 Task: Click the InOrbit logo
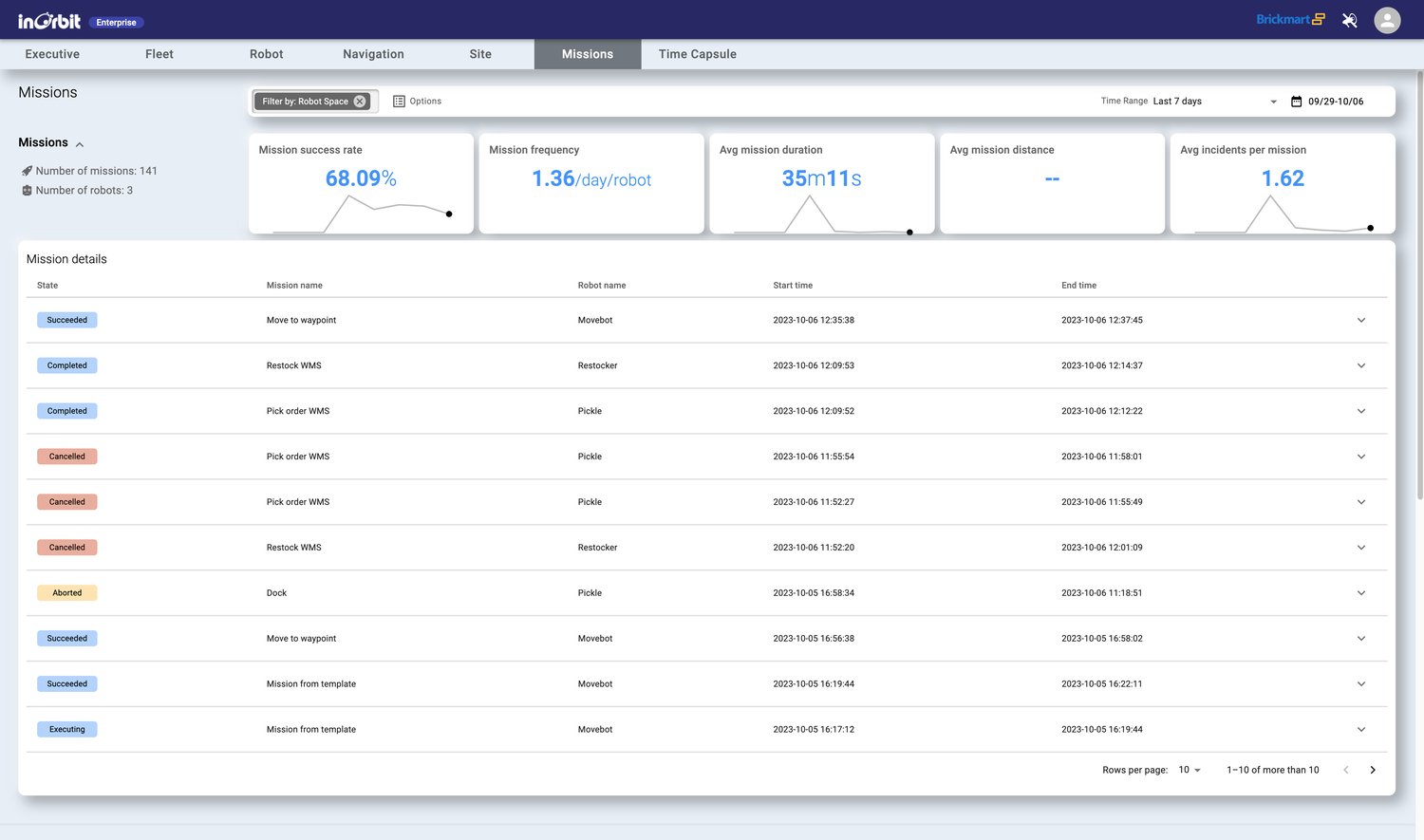point(49,21)
